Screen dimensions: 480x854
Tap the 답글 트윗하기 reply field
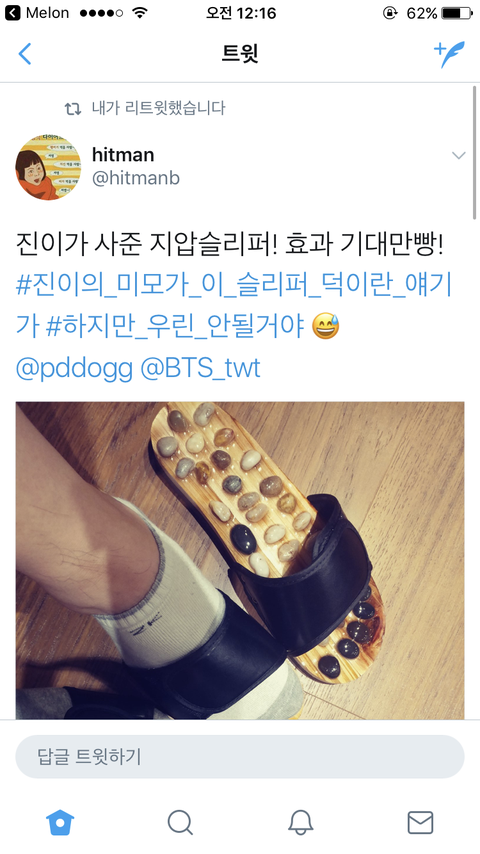240,757
